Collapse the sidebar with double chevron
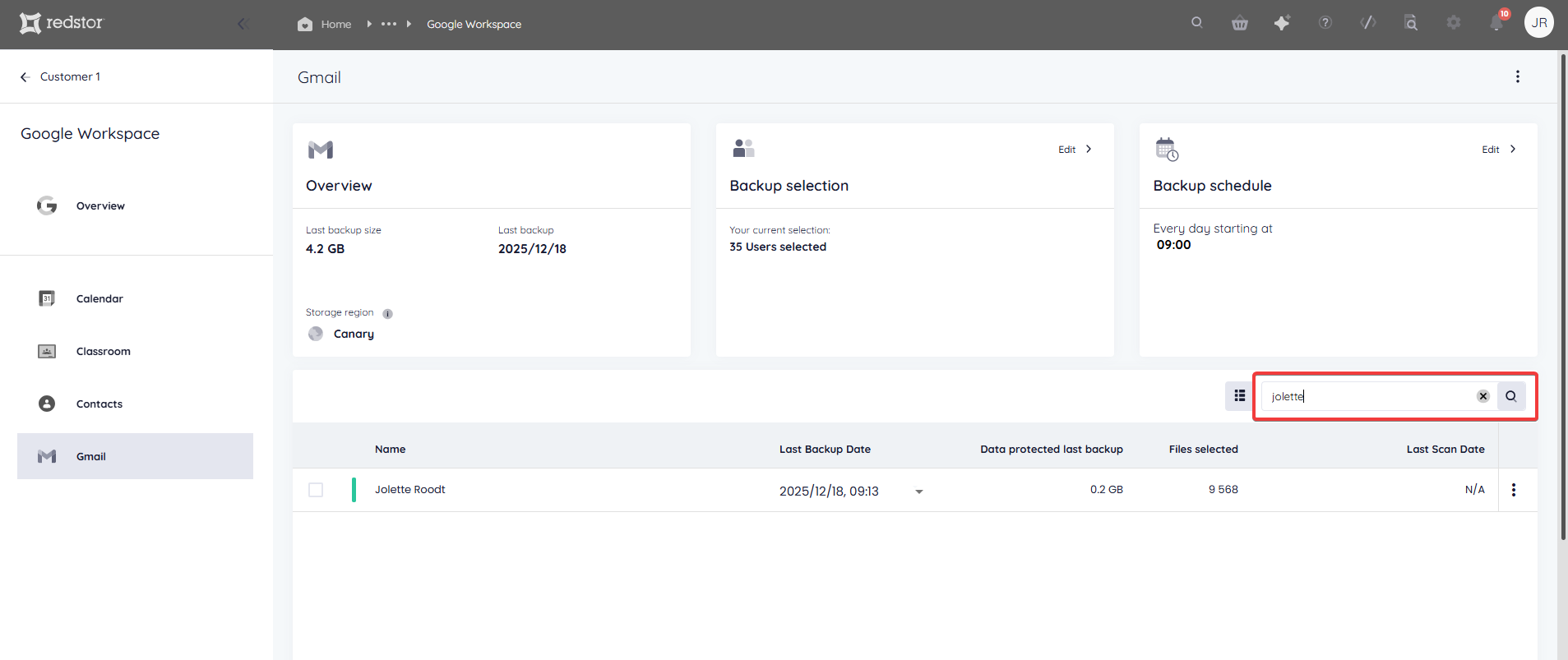The width and height of the screenshot is (1568, 660). coord(243,24)
